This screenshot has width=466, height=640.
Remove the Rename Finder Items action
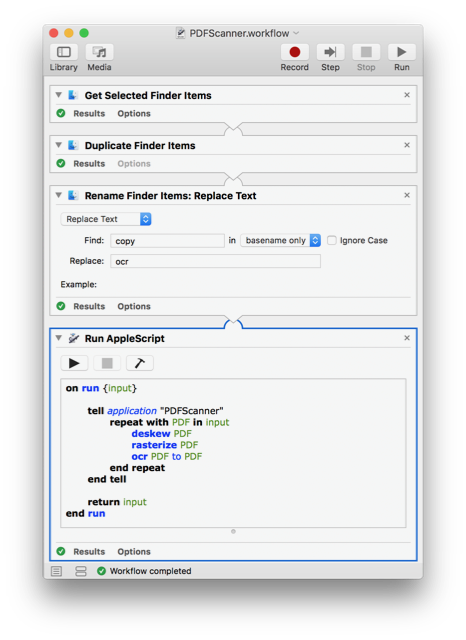pos(407,195)
